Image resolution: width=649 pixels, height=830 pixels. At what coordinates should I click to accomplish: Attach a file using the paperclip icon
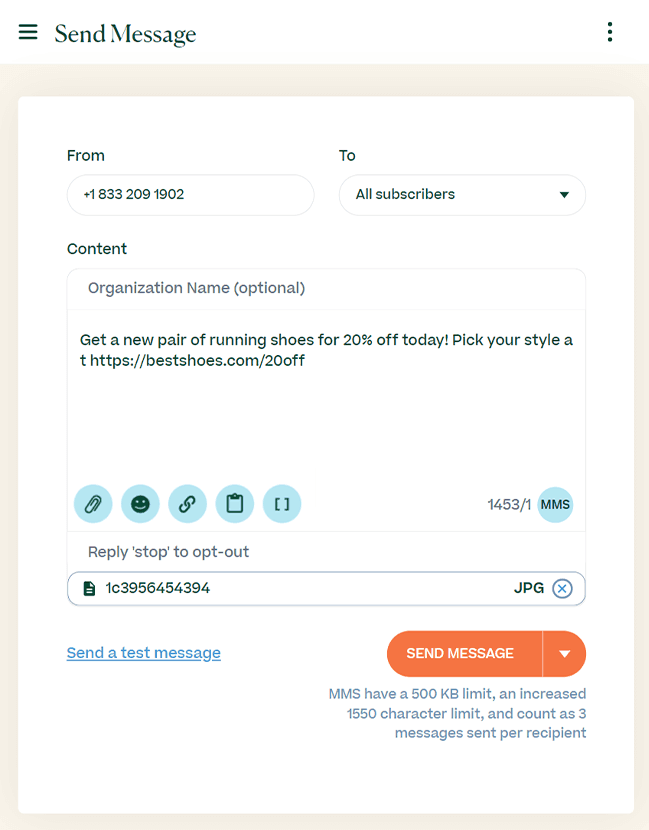click(x=93, y=504)
